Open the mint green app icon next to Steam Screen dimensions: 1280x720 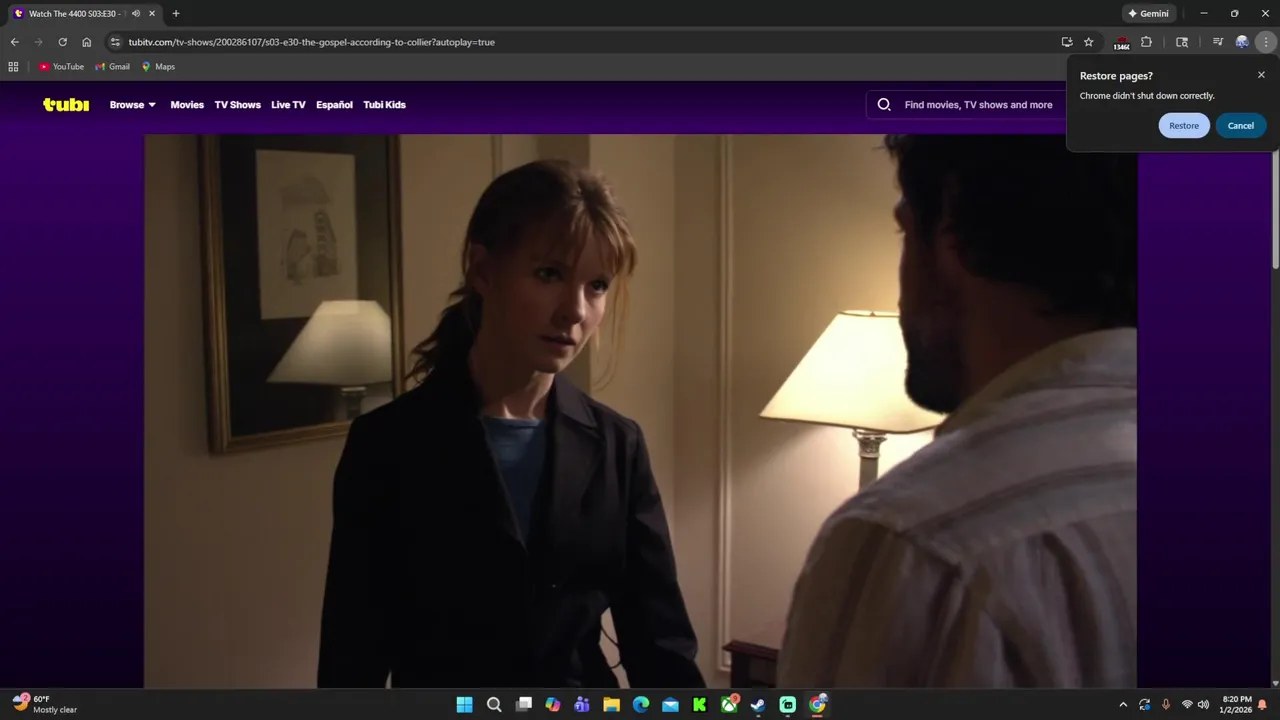coord(788,704)
